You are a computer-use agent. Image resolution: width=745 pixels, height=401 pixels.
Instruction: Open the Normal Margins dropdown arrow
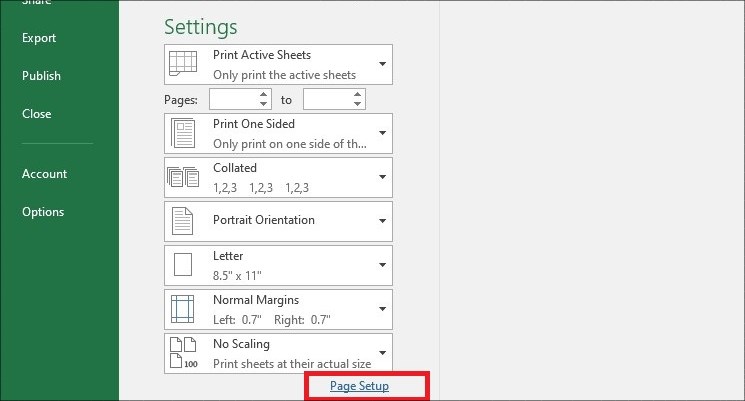382,309
